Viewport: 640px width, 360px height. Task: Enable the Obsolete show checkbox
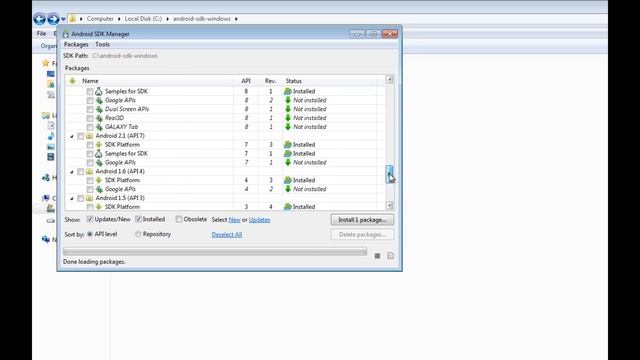tap(179, 219)
